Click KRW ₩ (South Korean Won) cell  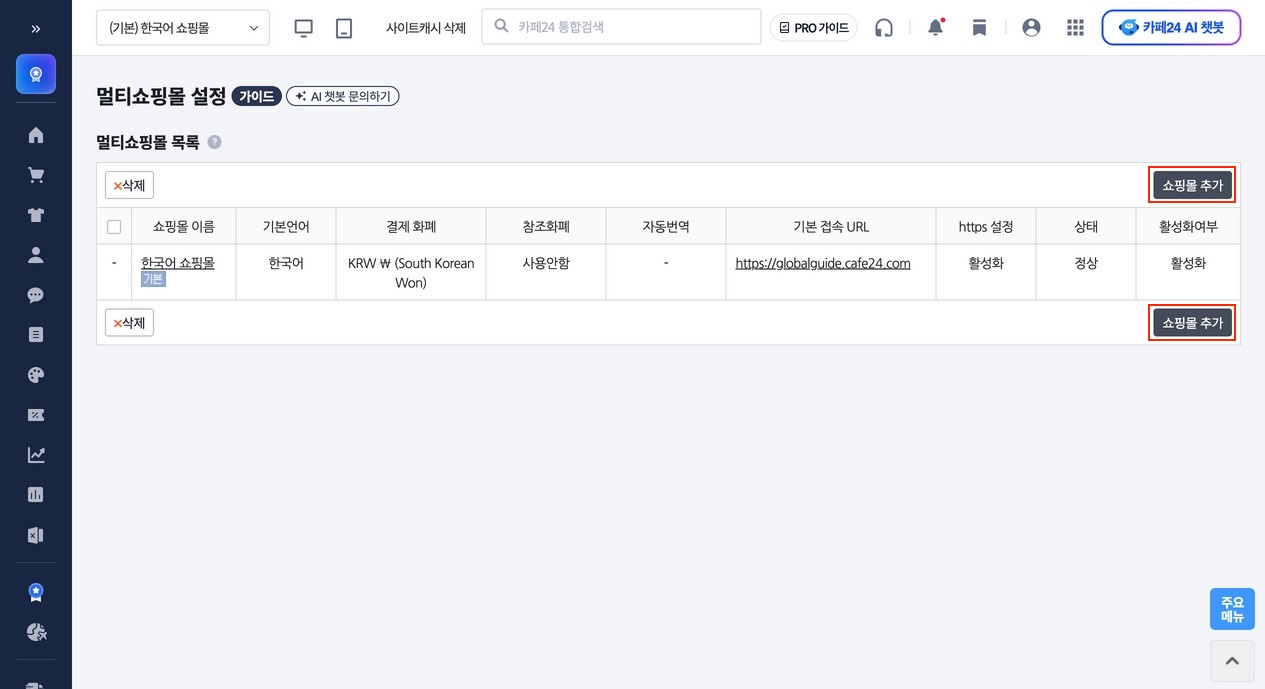pyautogui.click(x=411, y=273)
